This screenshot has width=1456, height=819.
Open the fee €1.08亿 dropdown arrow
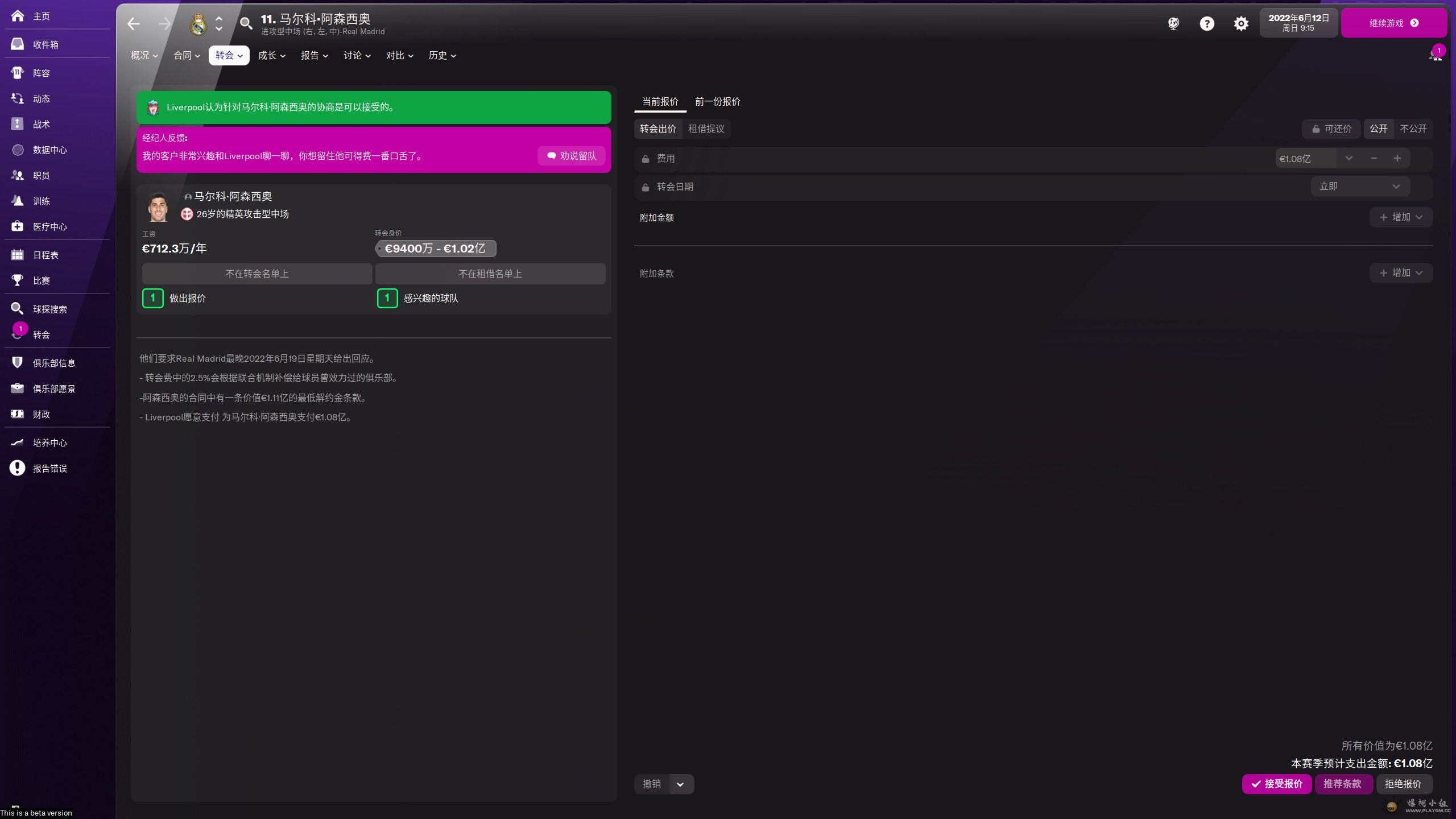[x=1349, y=159]
